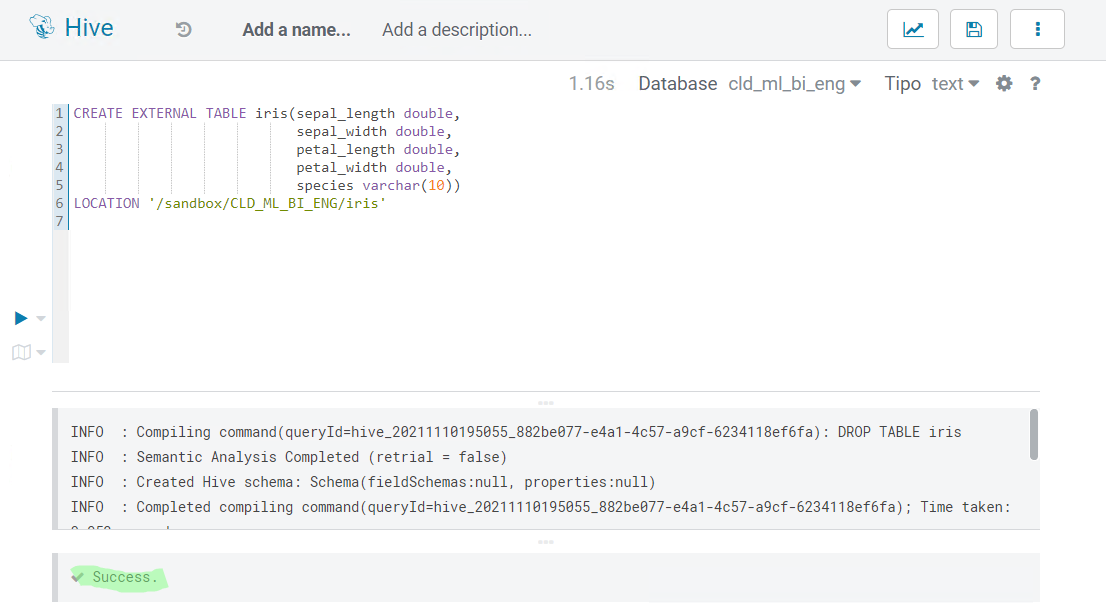Execute the query with the blue play icon
The image size is (1106, 614).
pos(20,318)
